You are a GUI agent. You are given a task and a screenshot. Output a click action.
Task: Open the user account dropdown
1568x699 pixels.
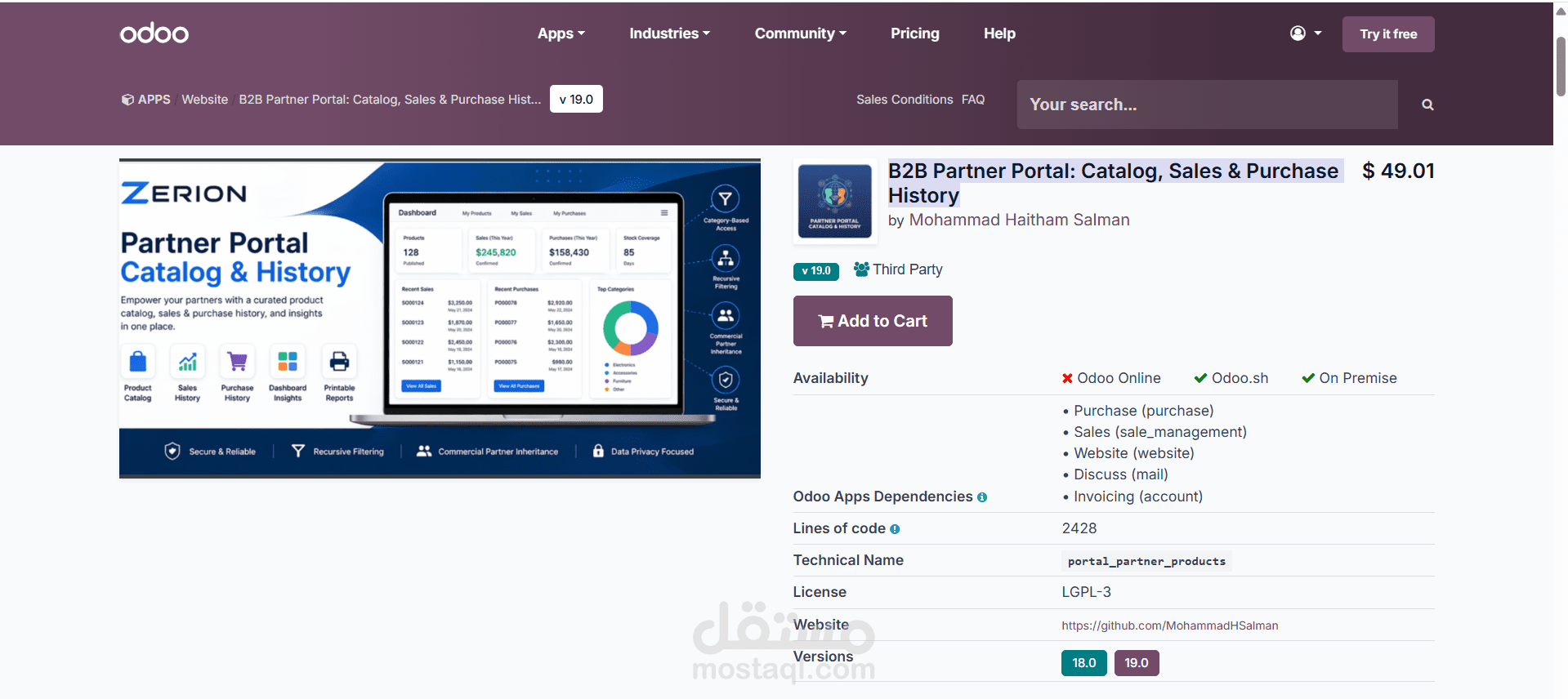click(1306, 33)
